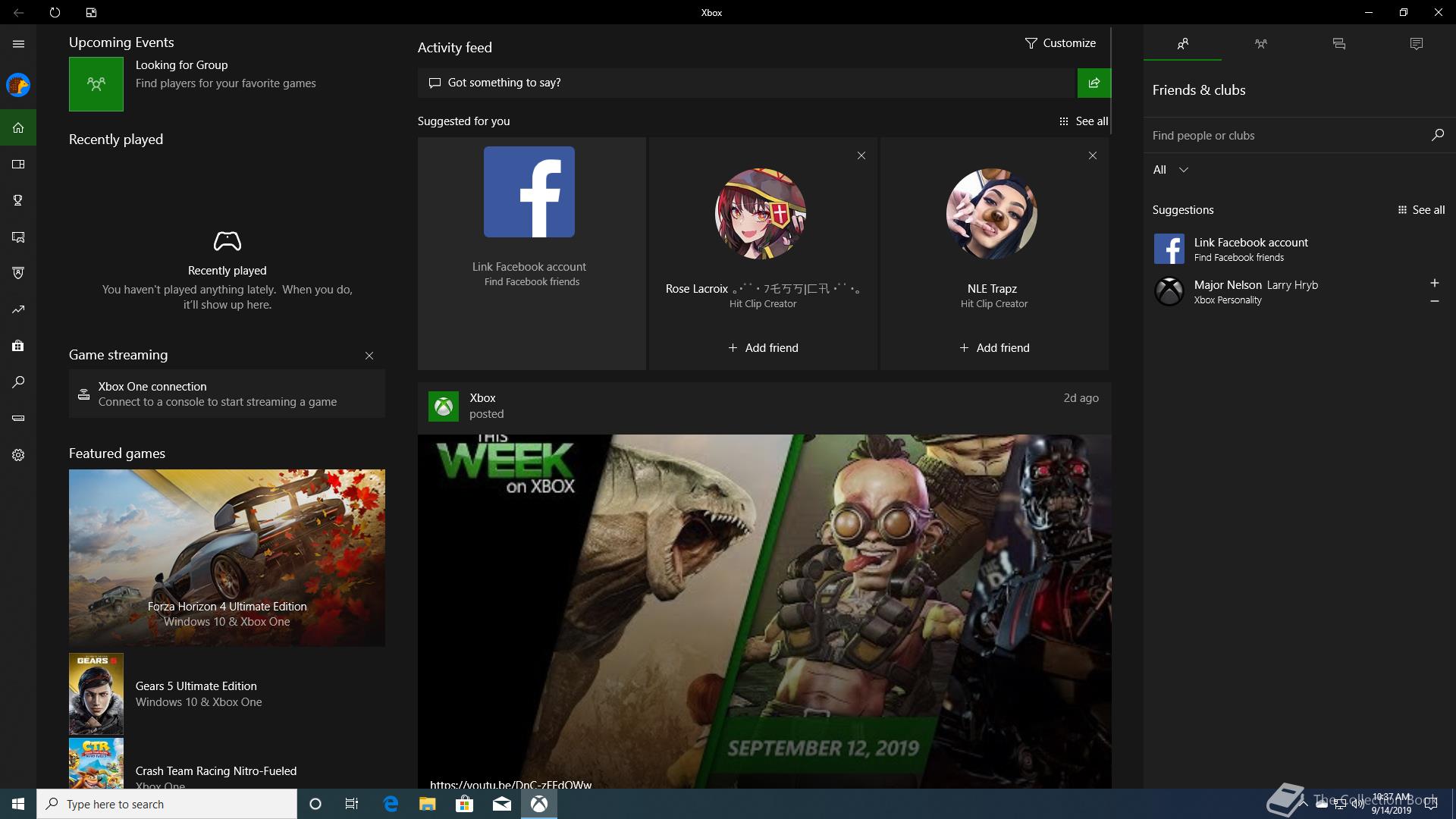Click Rose Lacroix profile picture

pyautogui.click(x=761, y=214)
